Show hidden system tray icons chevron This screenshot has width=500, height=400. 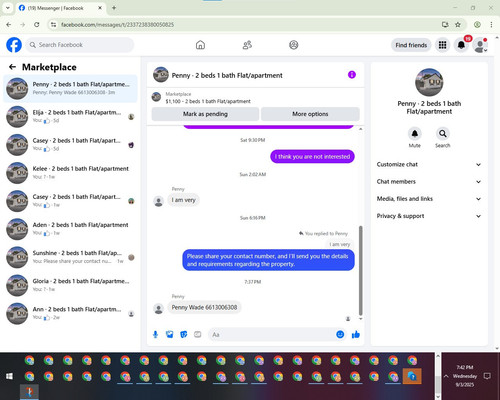point(446,376)
